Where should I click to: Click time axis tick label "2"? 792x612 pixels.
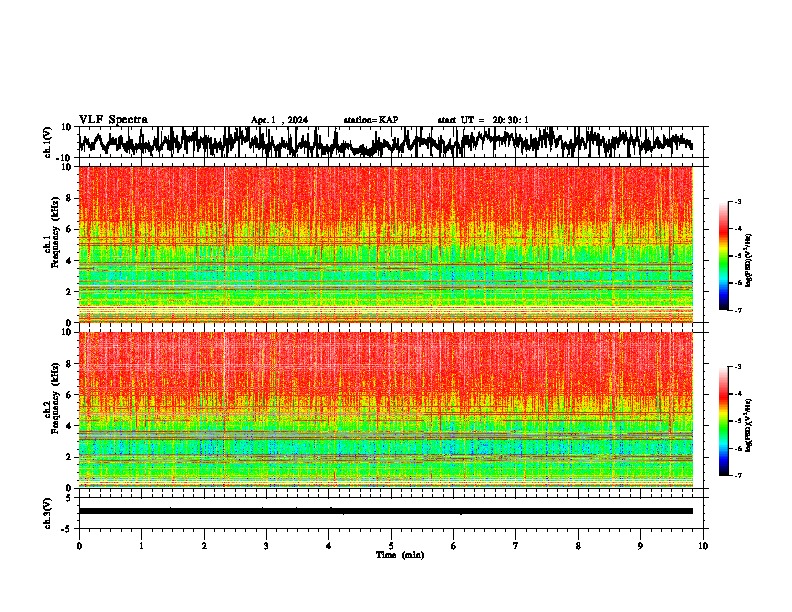[204, 546]
